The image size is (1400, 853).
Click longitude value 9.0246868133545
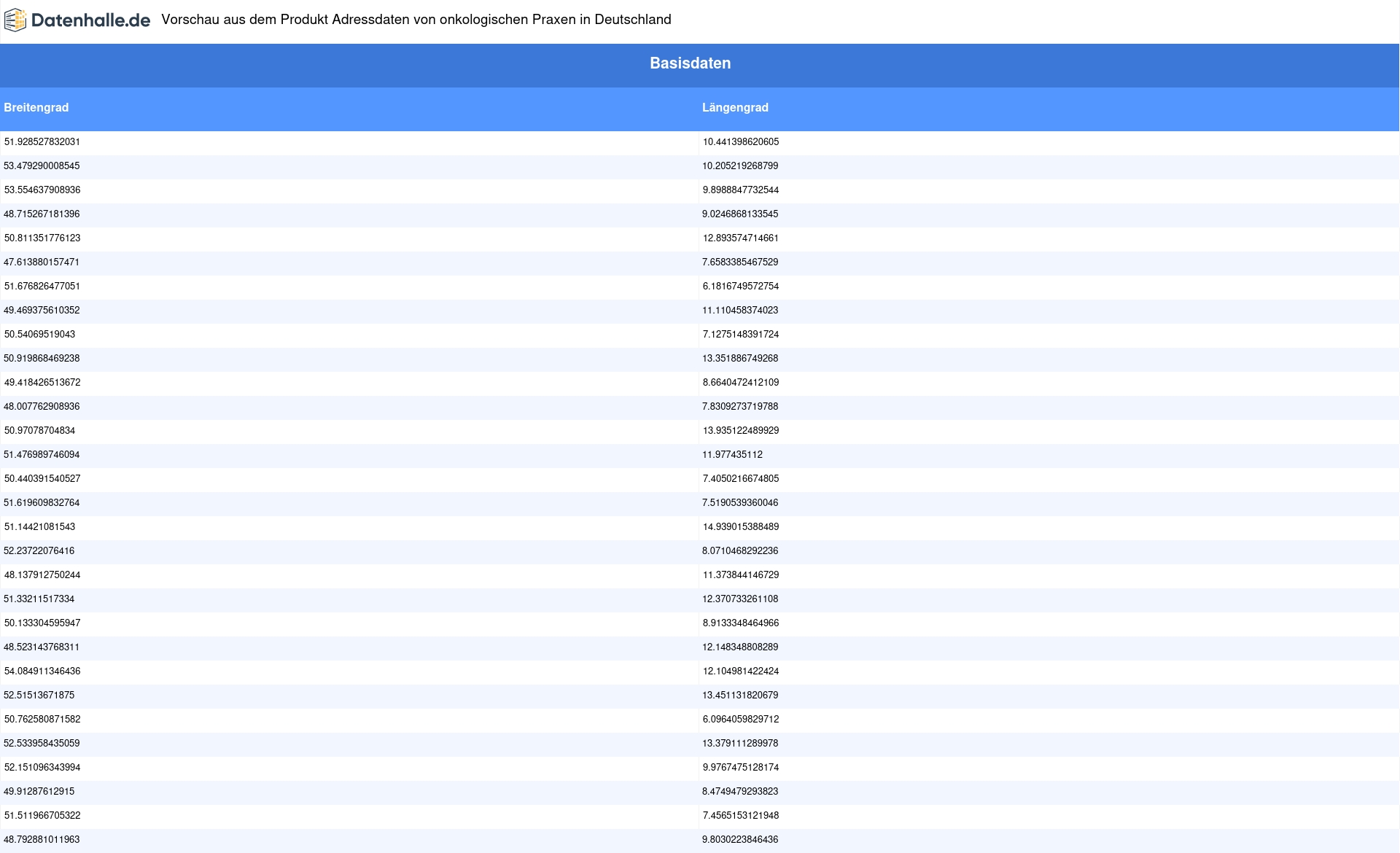point(740,214)
